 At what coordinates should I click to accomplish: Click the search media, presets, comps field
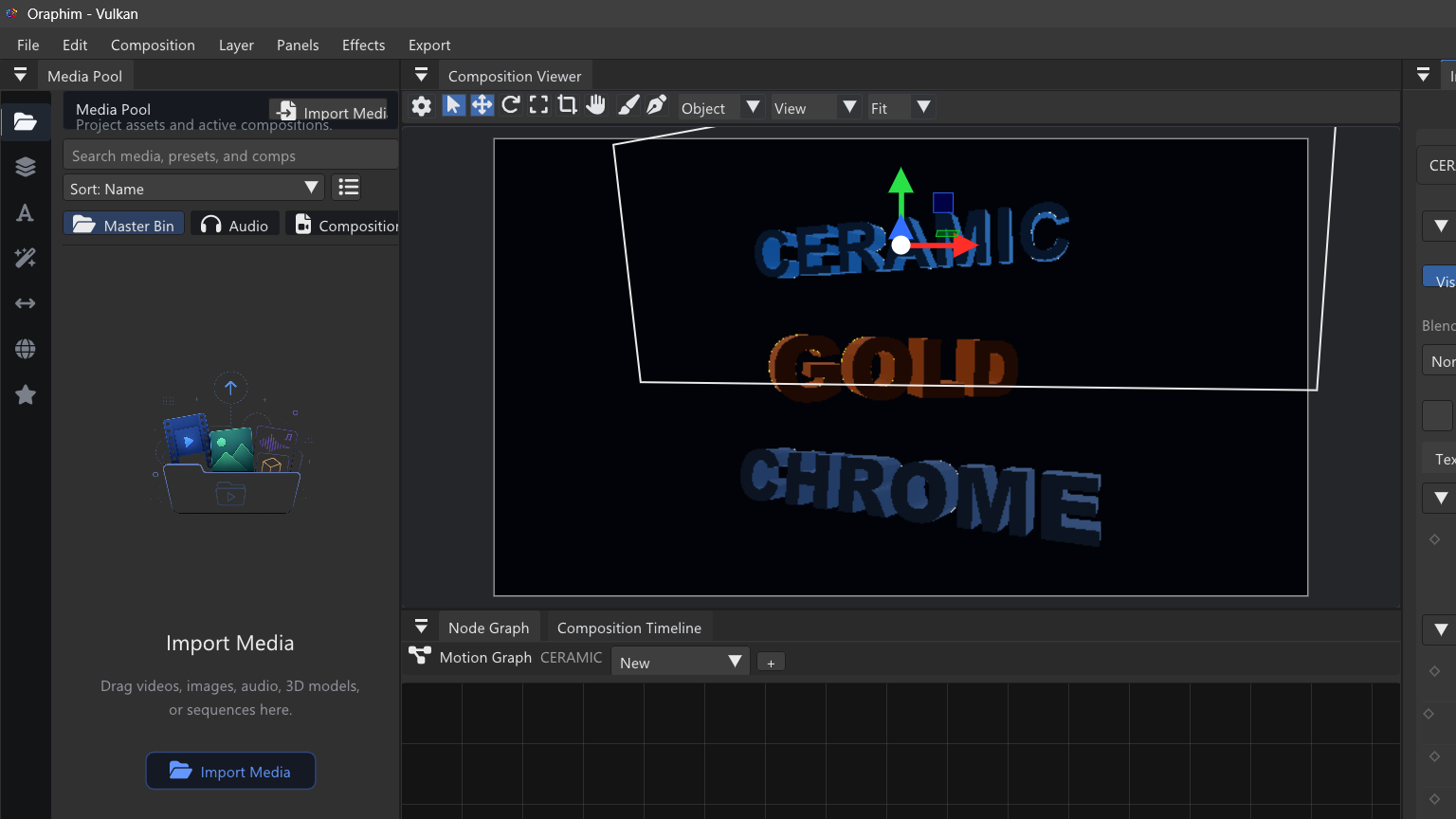(230, 155)
